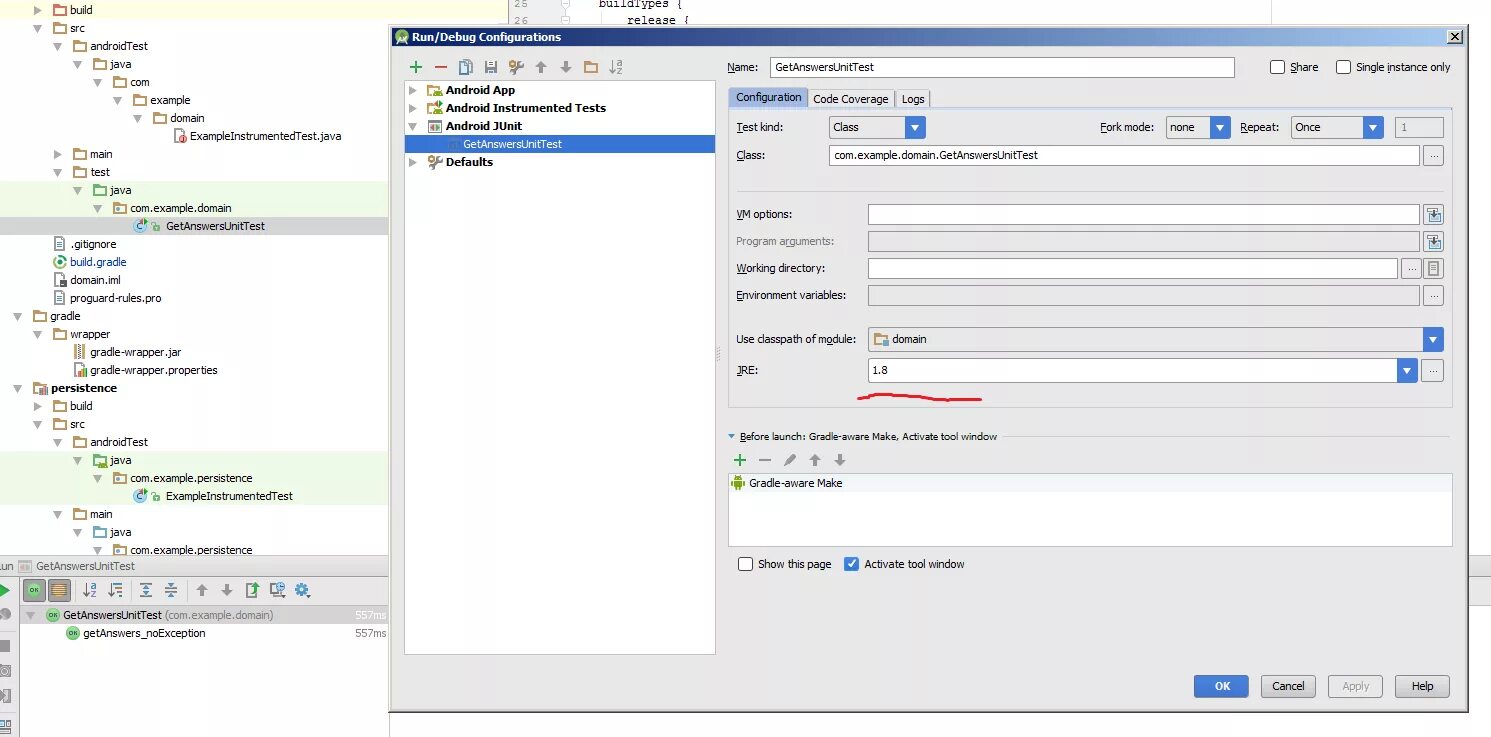Browse for an alternative JRE
The image size is (1491, 737).
point(1434,370)
